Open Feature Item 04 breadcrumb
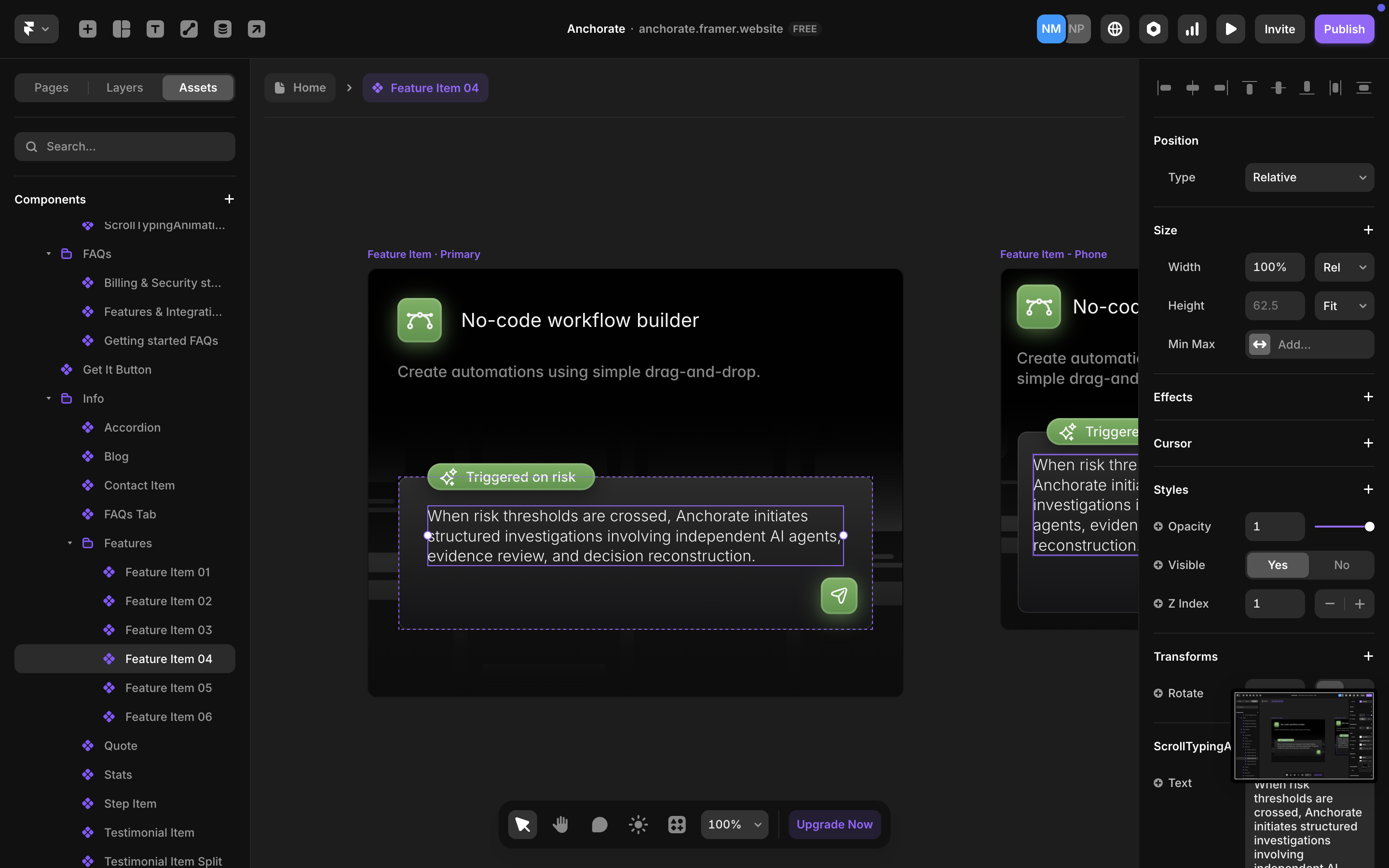The image size is (1389, 868). [425, 87]
